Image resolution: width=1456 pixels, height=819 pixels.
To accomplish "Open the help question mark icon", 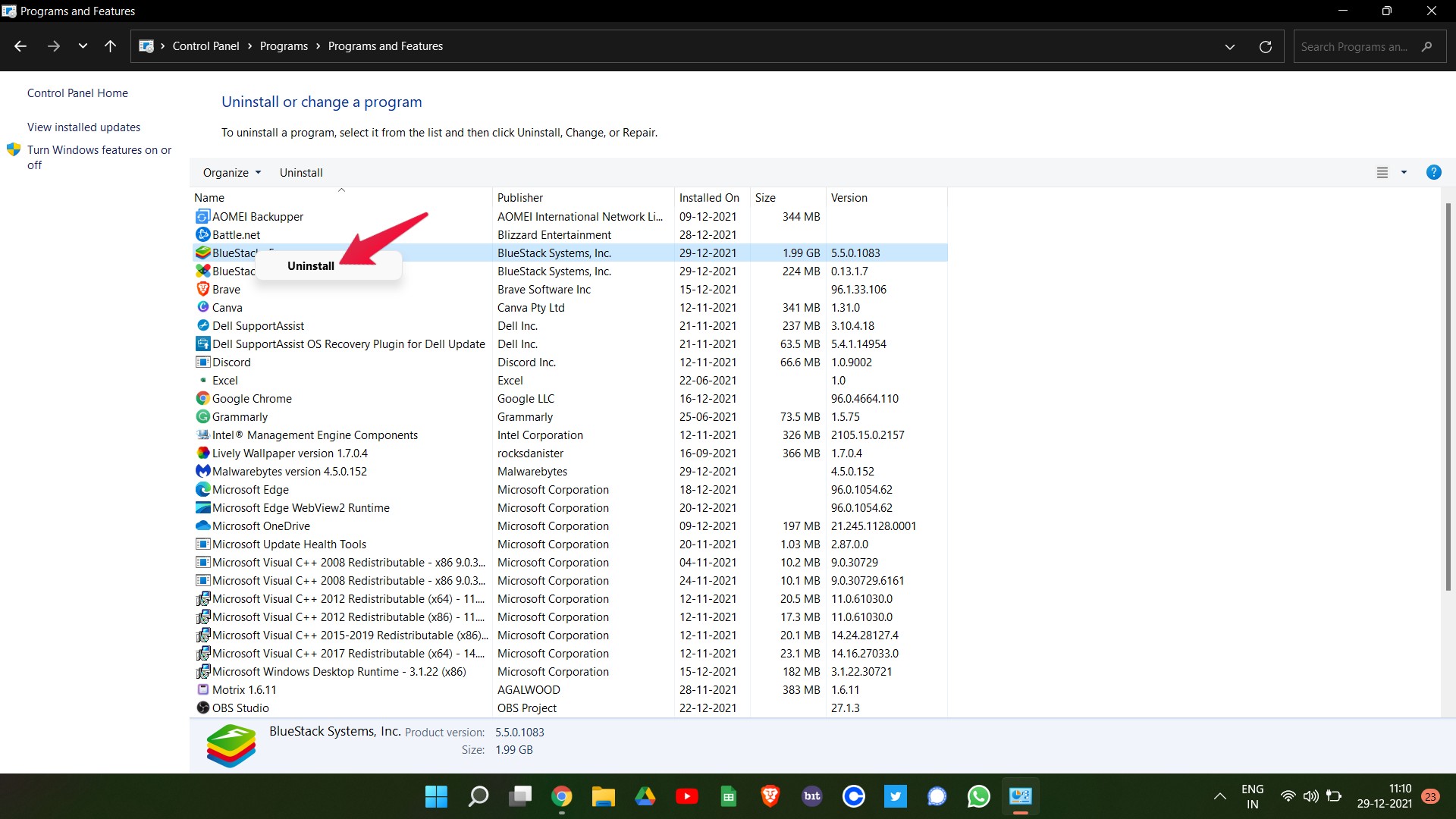I will (x=1433, y=172).
